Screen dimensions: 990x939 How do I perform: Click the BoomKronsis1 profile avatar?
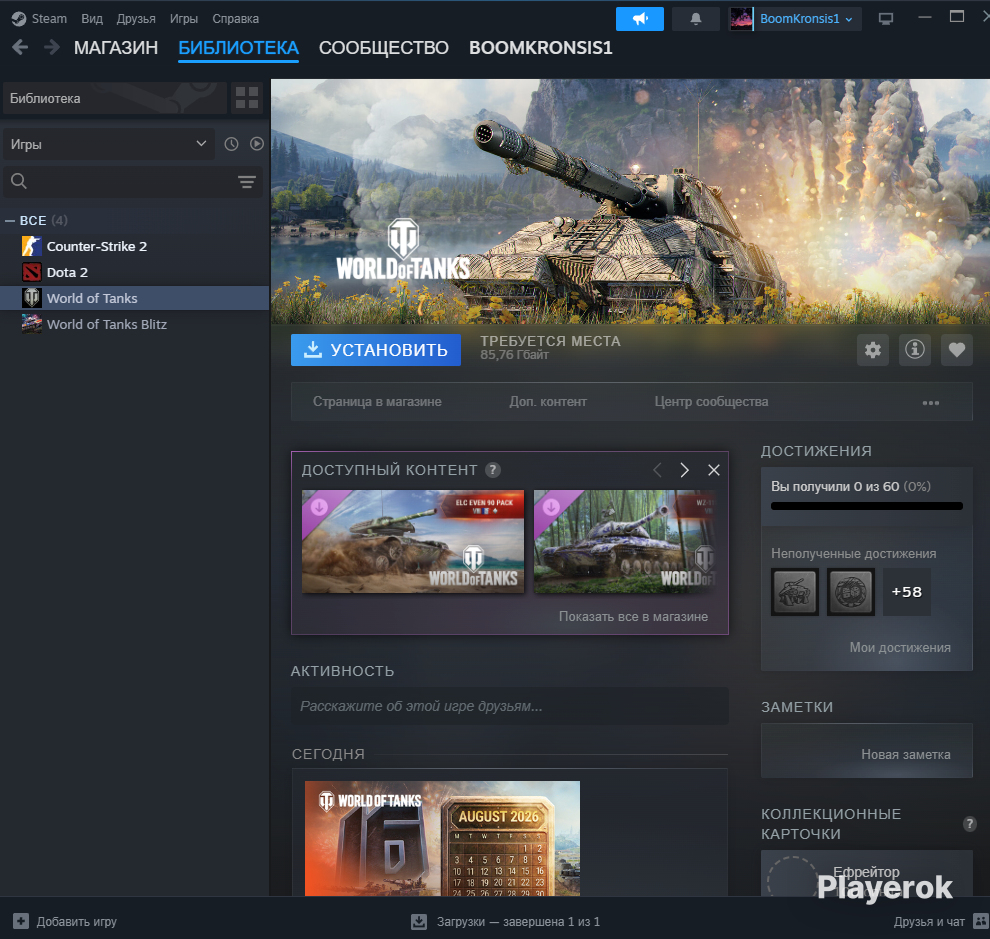click(741, 19)
